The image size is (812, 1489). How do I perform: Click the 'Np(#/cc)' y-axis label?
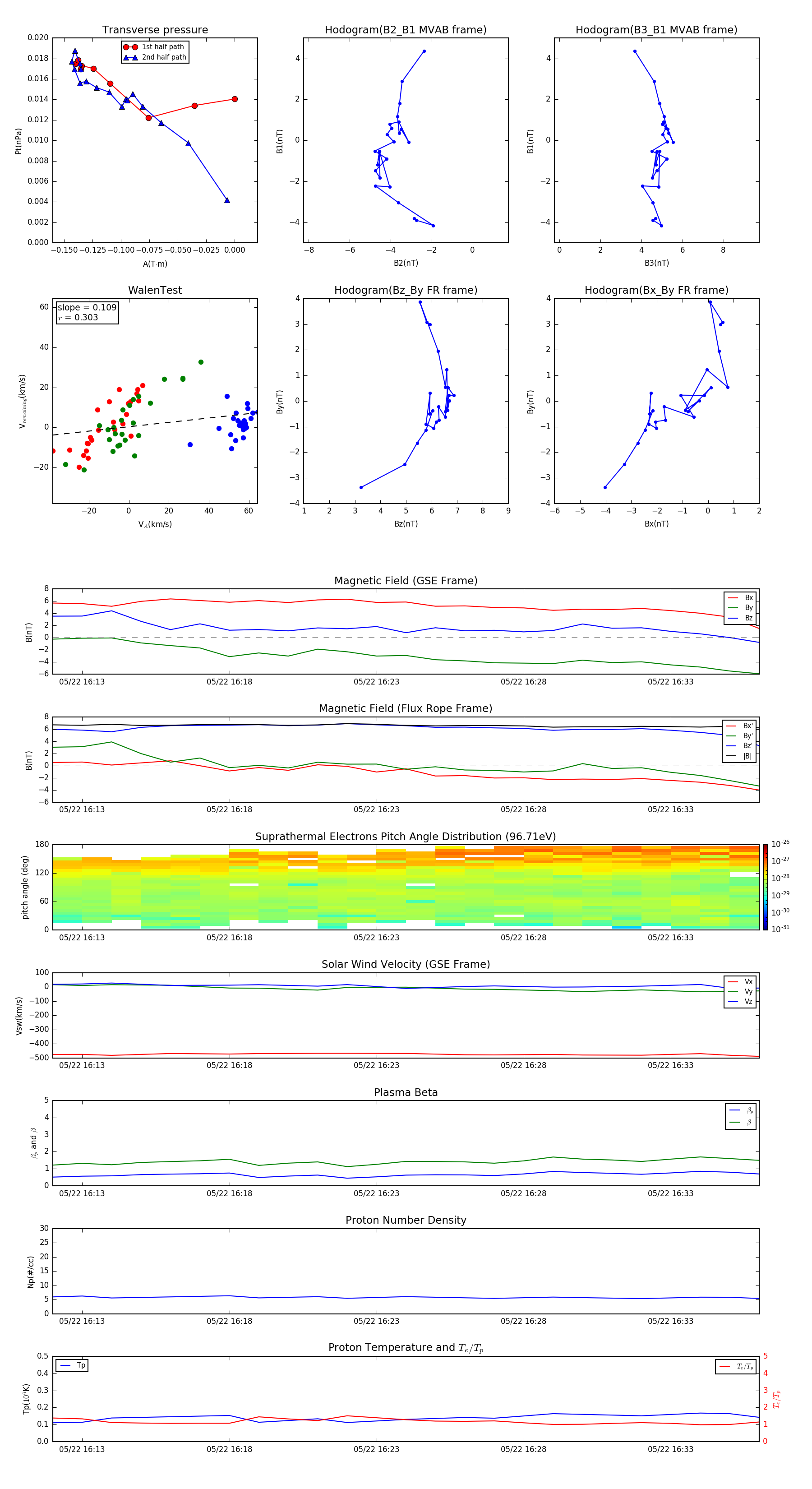point(31,1271)
